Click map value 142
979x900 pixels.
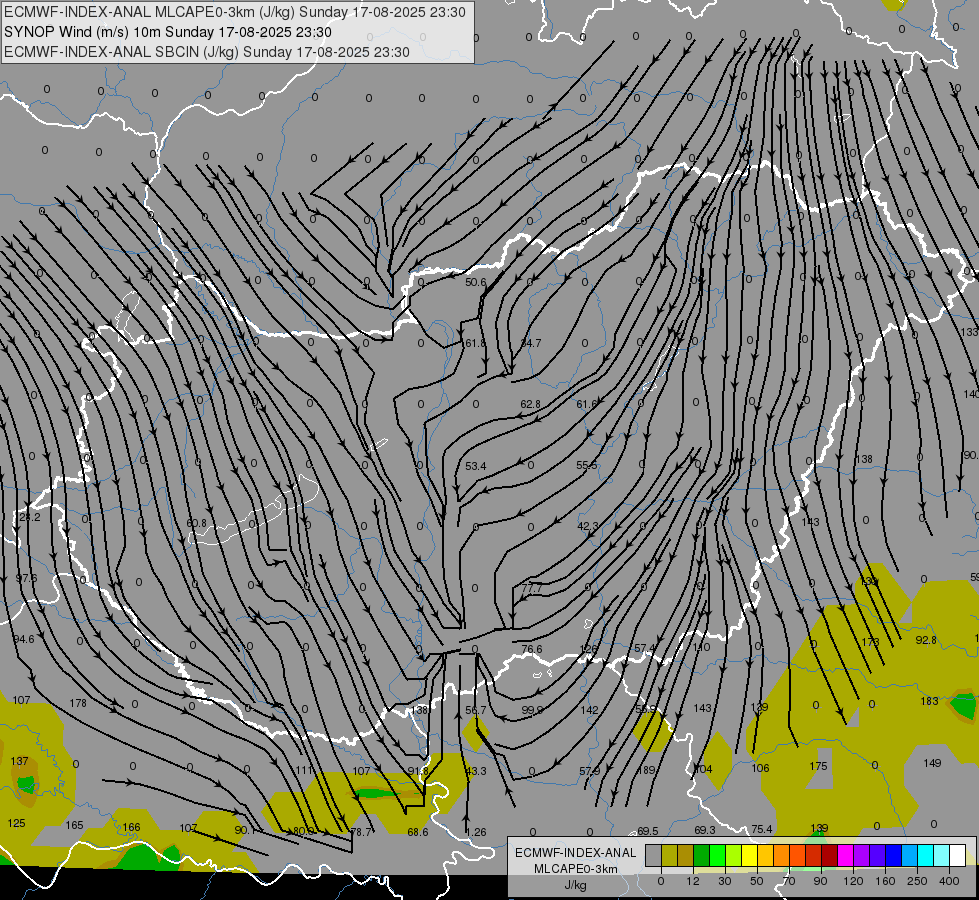[589, 710]
